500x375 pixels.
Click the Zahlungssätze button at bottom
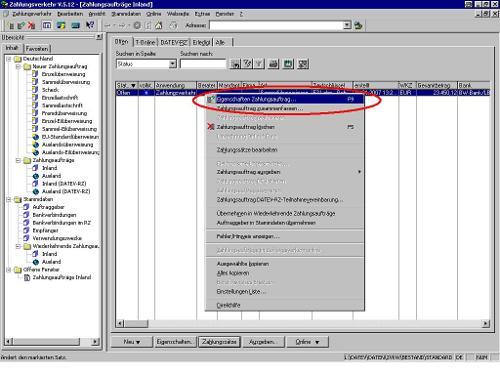click(219, 342)
